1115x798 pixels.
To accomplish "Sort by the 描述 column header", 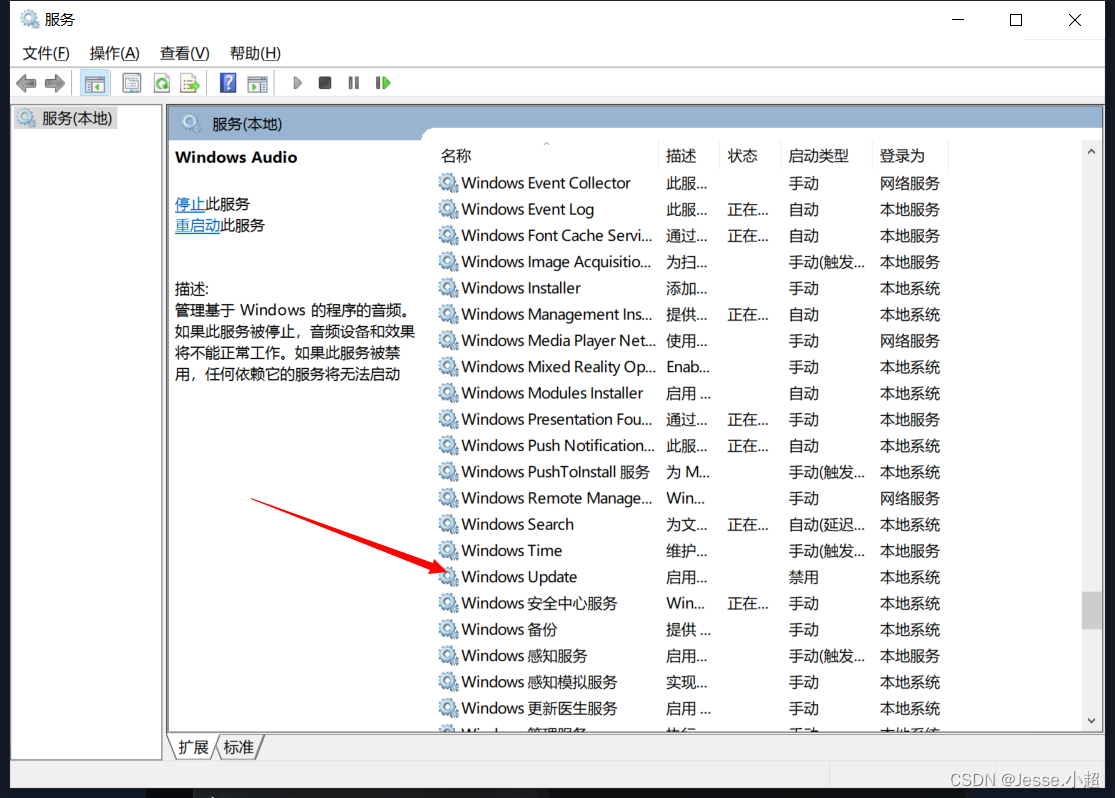I will 688,156.
